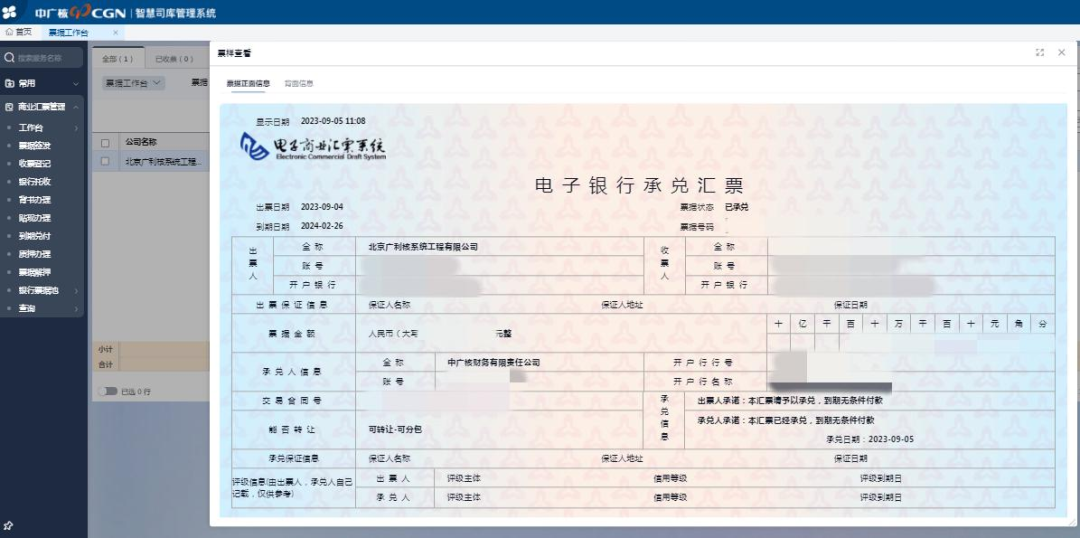1080x538 pixels.
Task: Open 贴现办理 in the sidebar
Action: [34, 218]
